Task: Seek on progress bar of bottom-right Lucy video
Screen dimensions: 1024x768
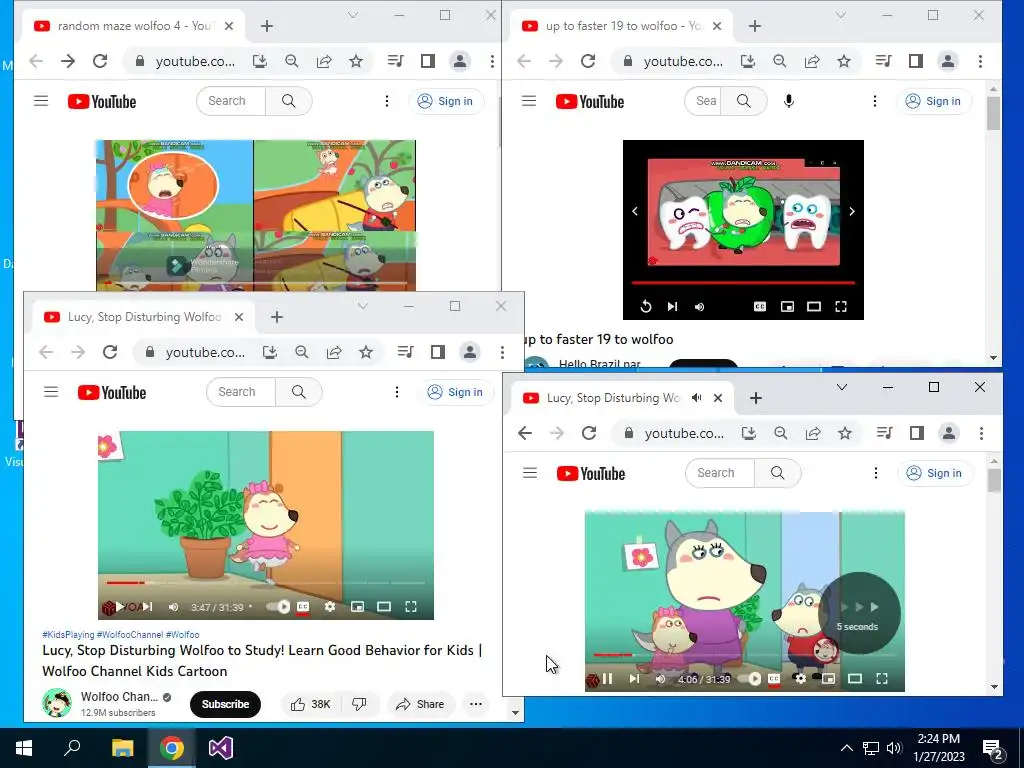Action: (743, 654)
